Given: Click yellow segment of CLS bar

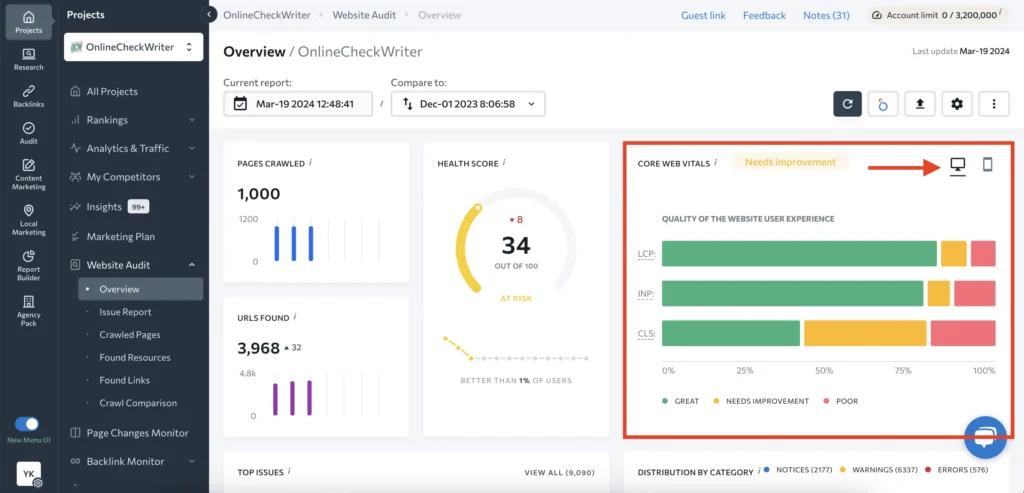Looking at the screenshot, I should tap(865, 333).
